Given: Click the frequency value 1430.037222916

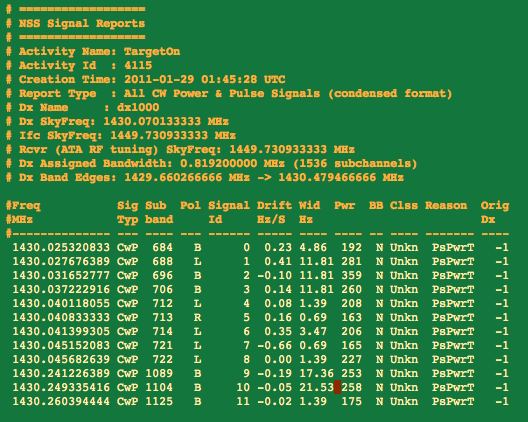Looking at the screenshot, I should tap(61, 290).
